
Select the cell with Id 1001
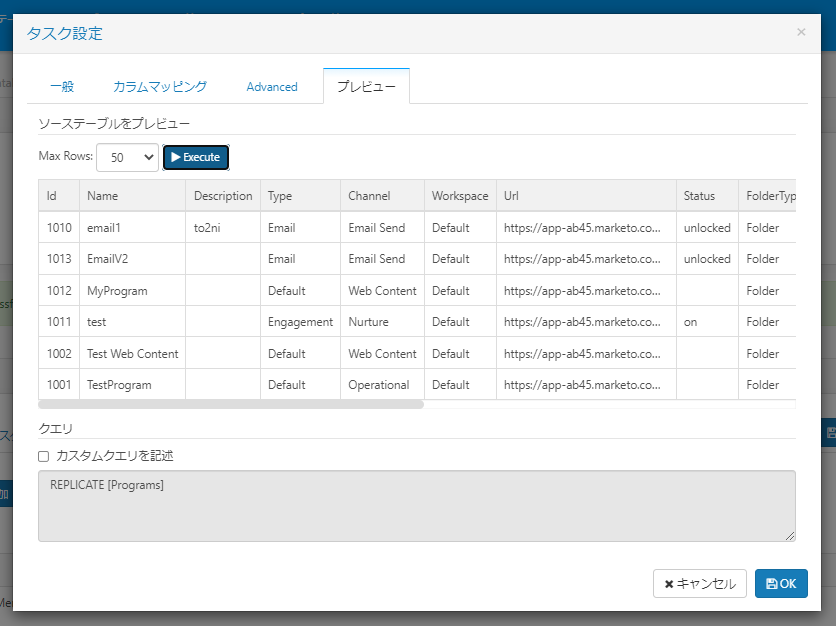(x=59, y=384)
